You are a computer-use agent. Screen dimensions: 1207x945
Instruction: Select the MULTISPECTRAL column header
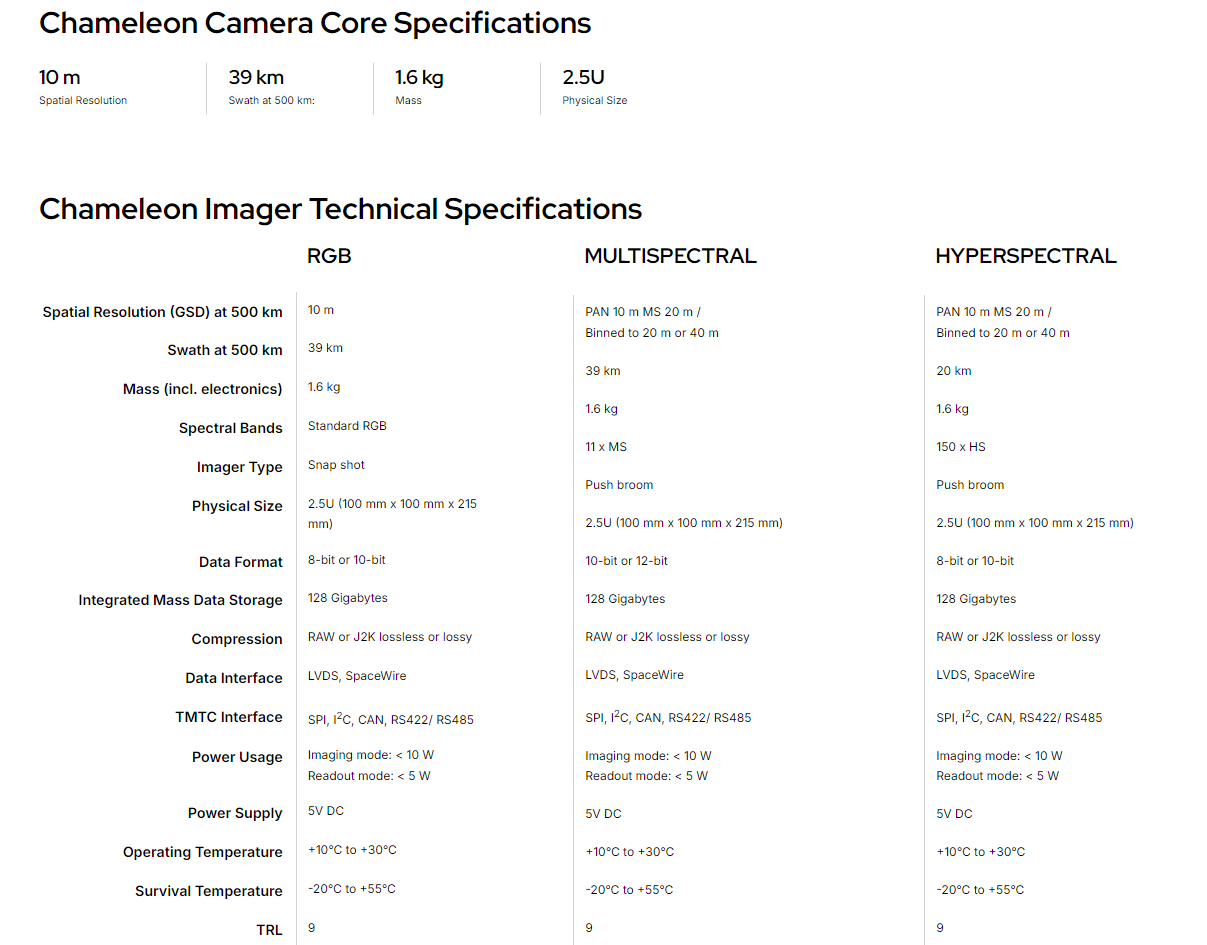[670, 256]
